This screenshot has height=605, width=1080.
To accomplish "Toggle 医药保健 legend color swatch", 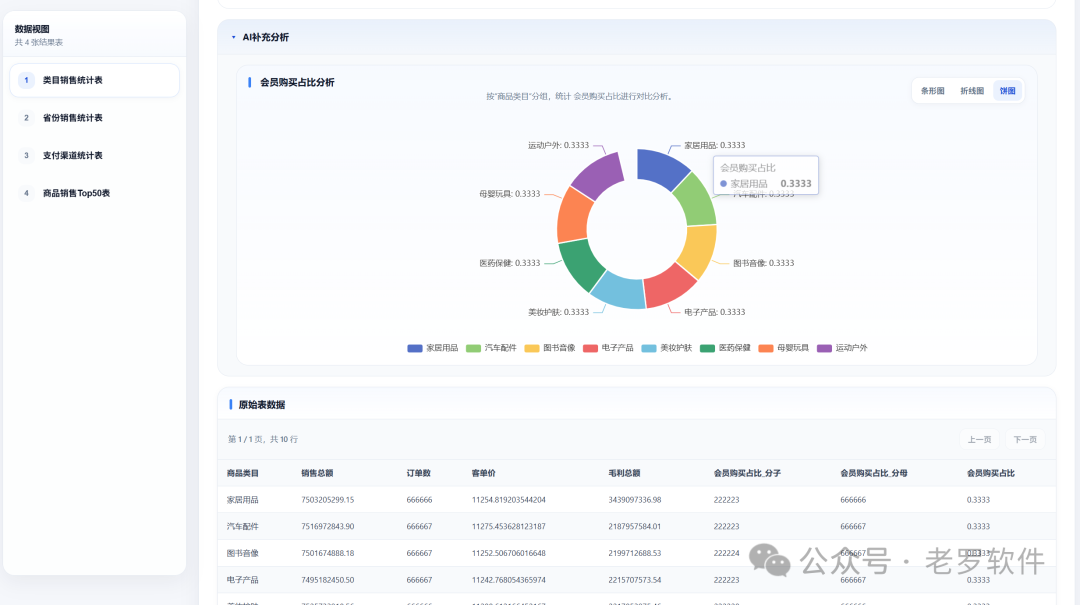I will pos(707,349).
